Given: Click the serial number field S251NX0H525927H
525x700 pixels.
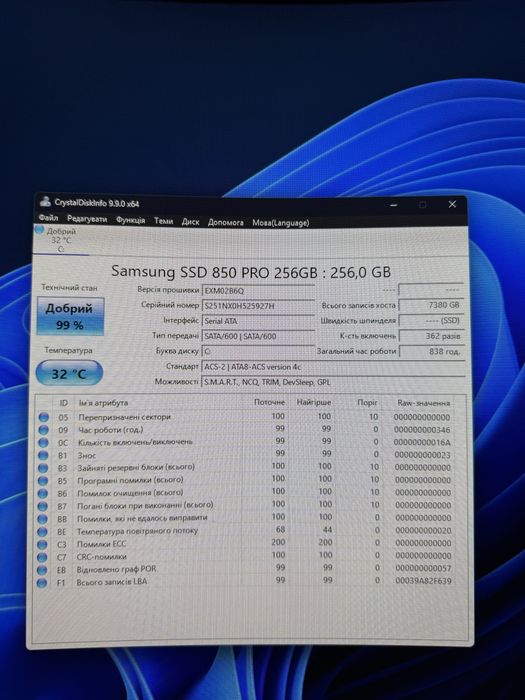Looking at the screenshot, I should click(258, 306).
